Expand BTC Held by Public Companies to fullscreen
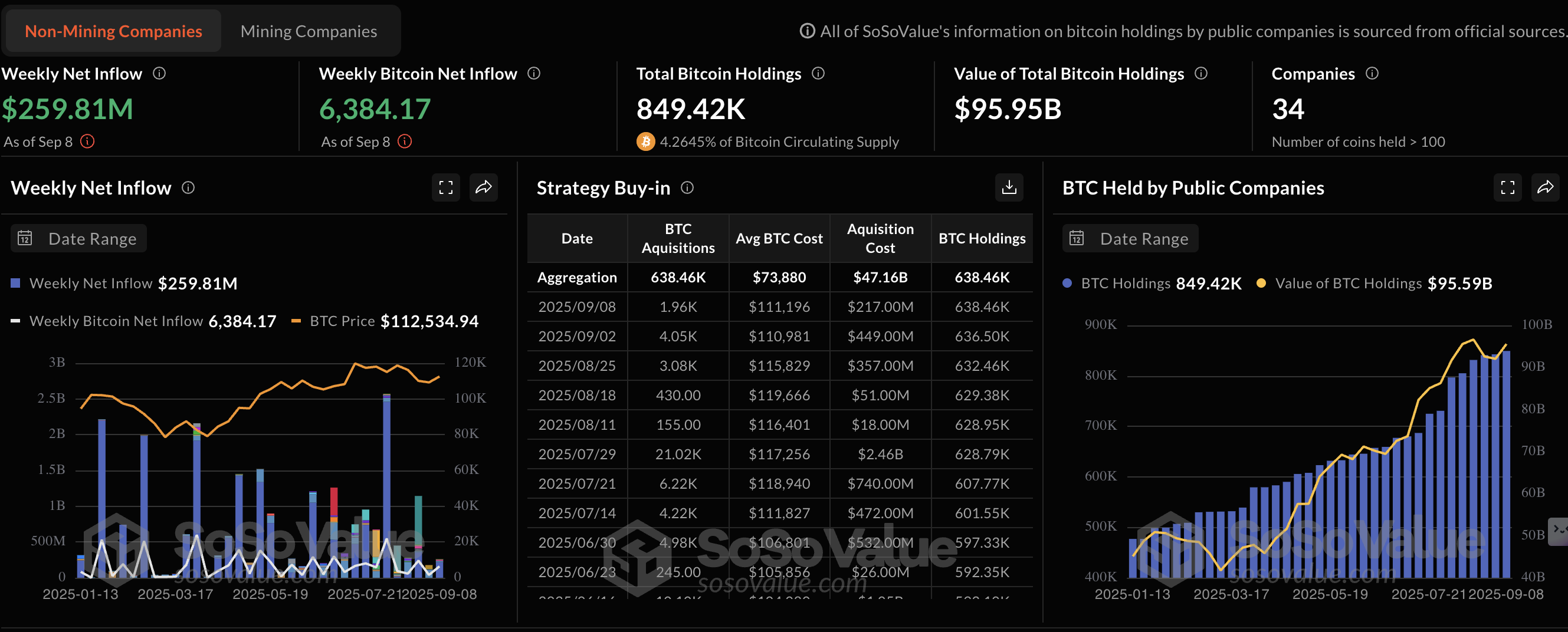1568x632 pixels. pos(1508,187)
